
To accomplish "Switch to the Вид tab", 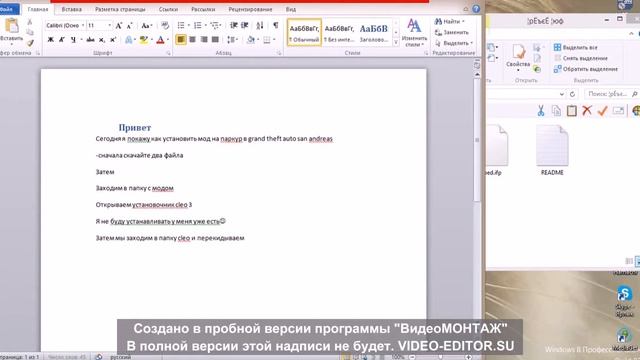I will (291, 9).
